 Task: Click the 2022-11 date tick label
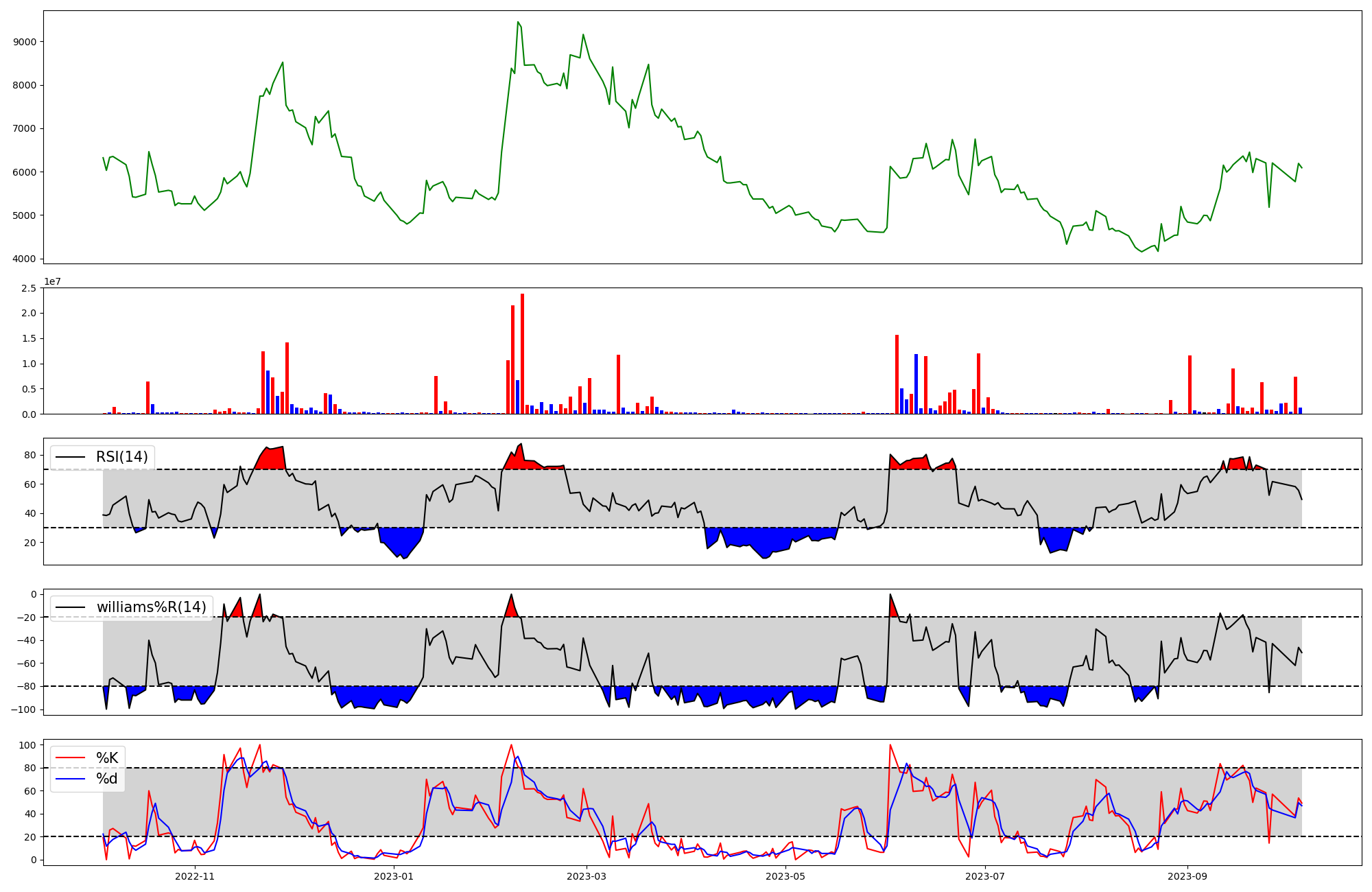tap(196, 876)
